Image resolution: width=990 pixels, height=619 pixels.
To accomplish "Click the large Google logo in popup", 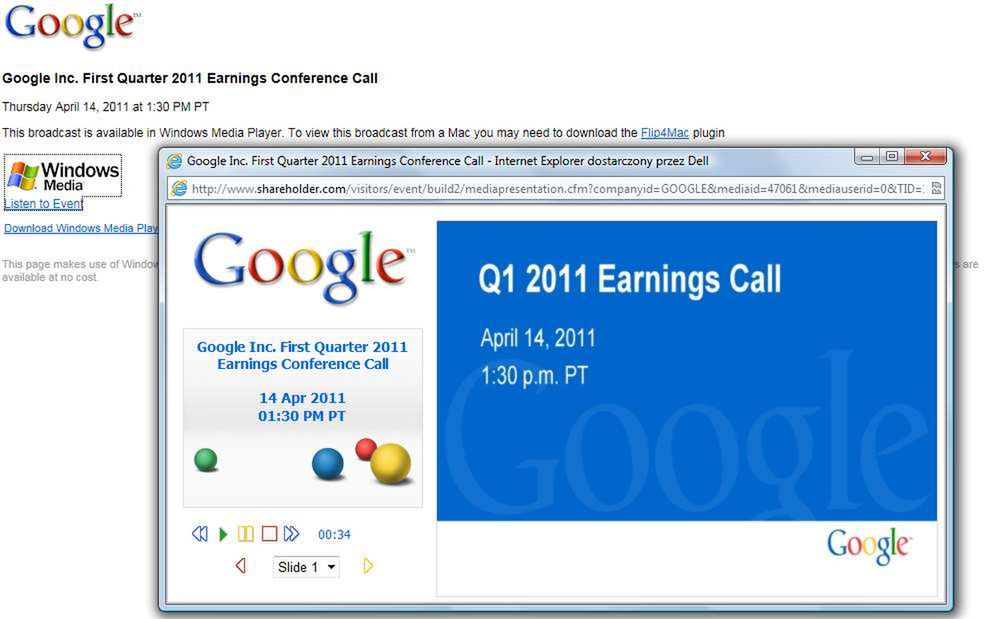I will [304, 267].
